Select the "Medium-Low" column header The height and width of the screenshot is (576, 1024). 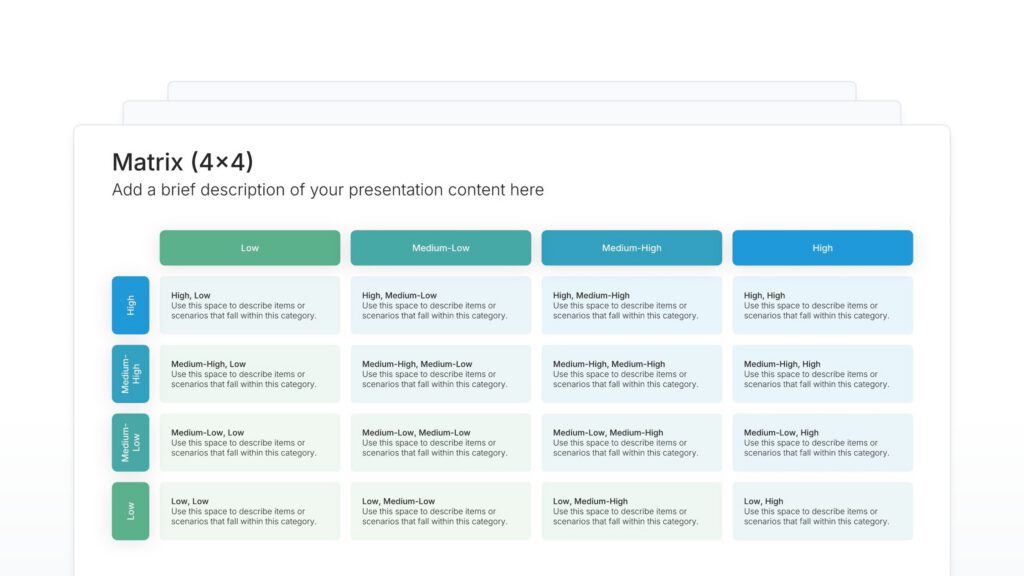point(440,248)
